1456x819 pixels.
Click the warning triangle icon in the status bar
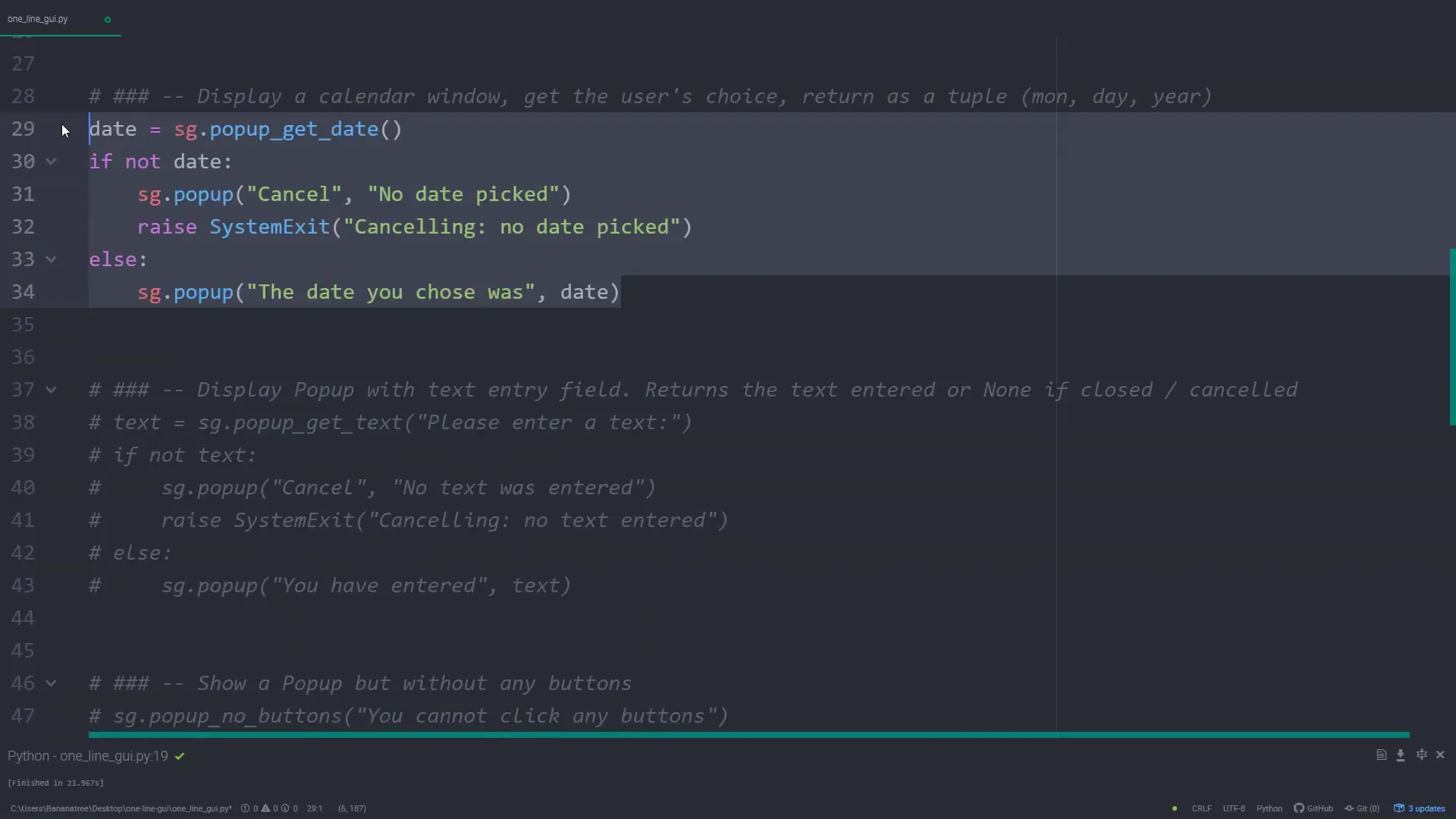pos(265,808)
